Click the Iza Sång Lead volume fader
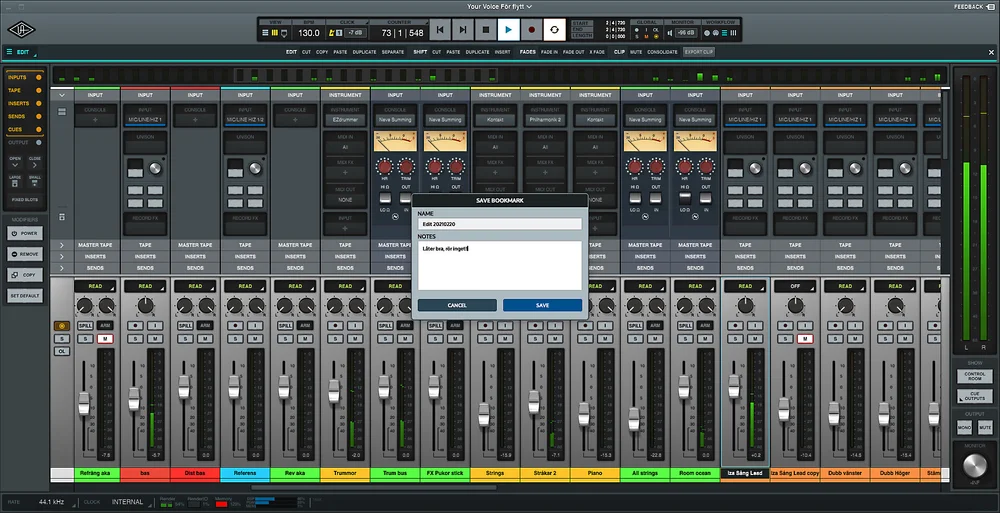This screenshot has height=513, width=1000. coord(734,387)
